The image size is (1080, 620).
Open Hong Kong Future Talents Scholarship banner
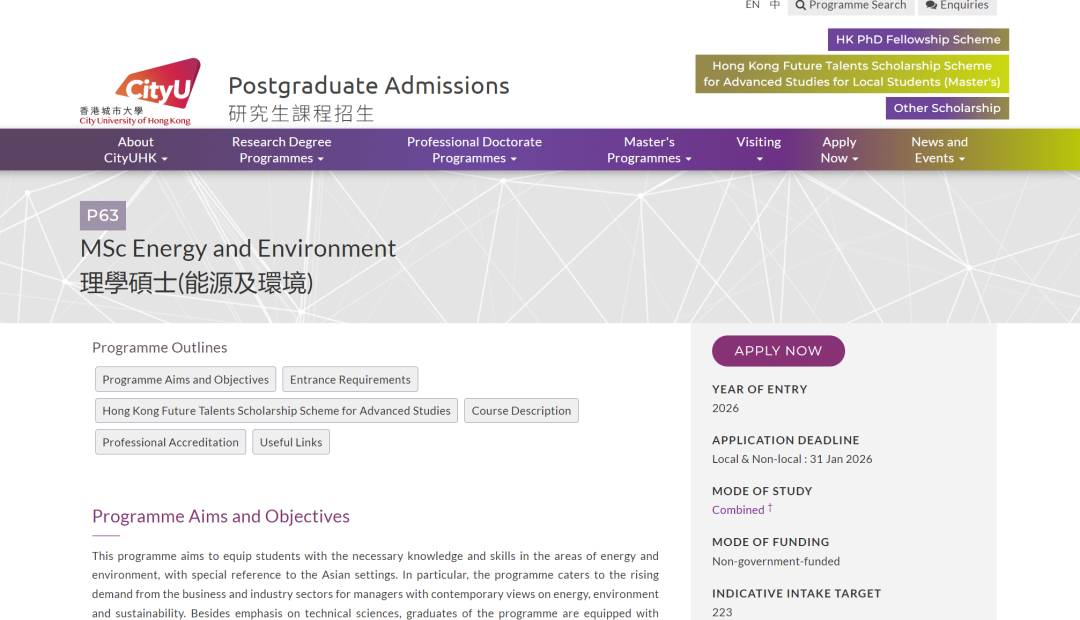click(852, 74)
